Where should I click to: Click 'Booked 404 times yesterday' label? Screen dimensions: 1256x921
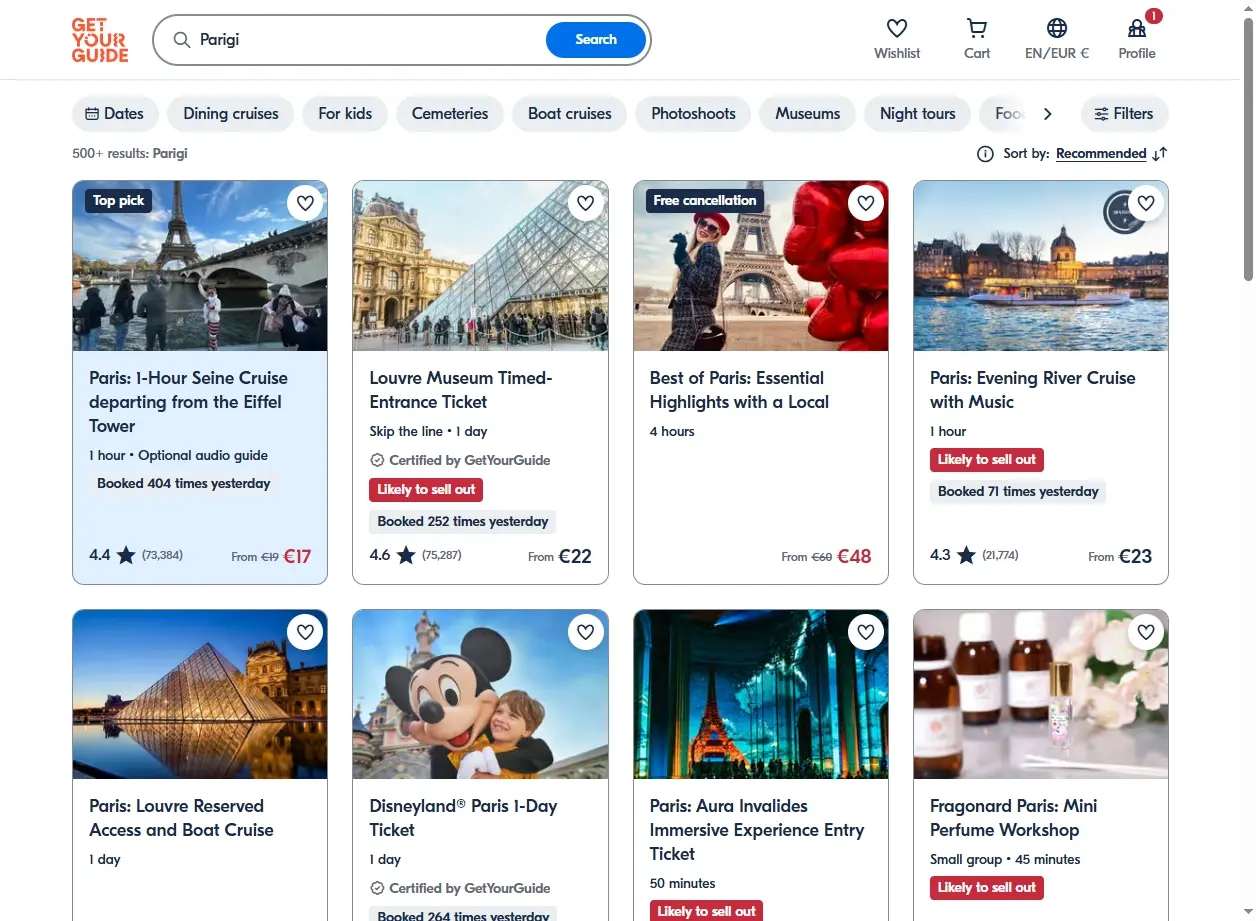coord(184,484)
